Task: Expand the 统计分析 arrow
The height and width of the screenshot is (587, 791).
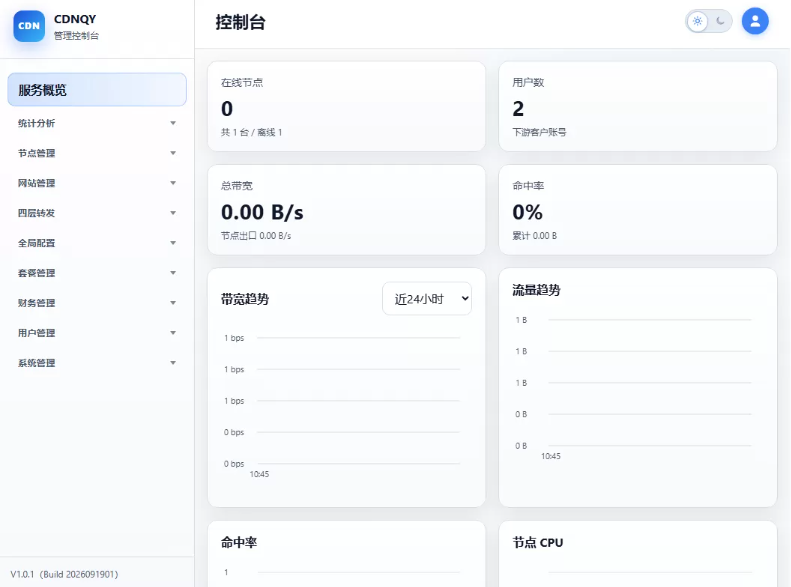Action: pyautogui.click(x=173, y=123)
